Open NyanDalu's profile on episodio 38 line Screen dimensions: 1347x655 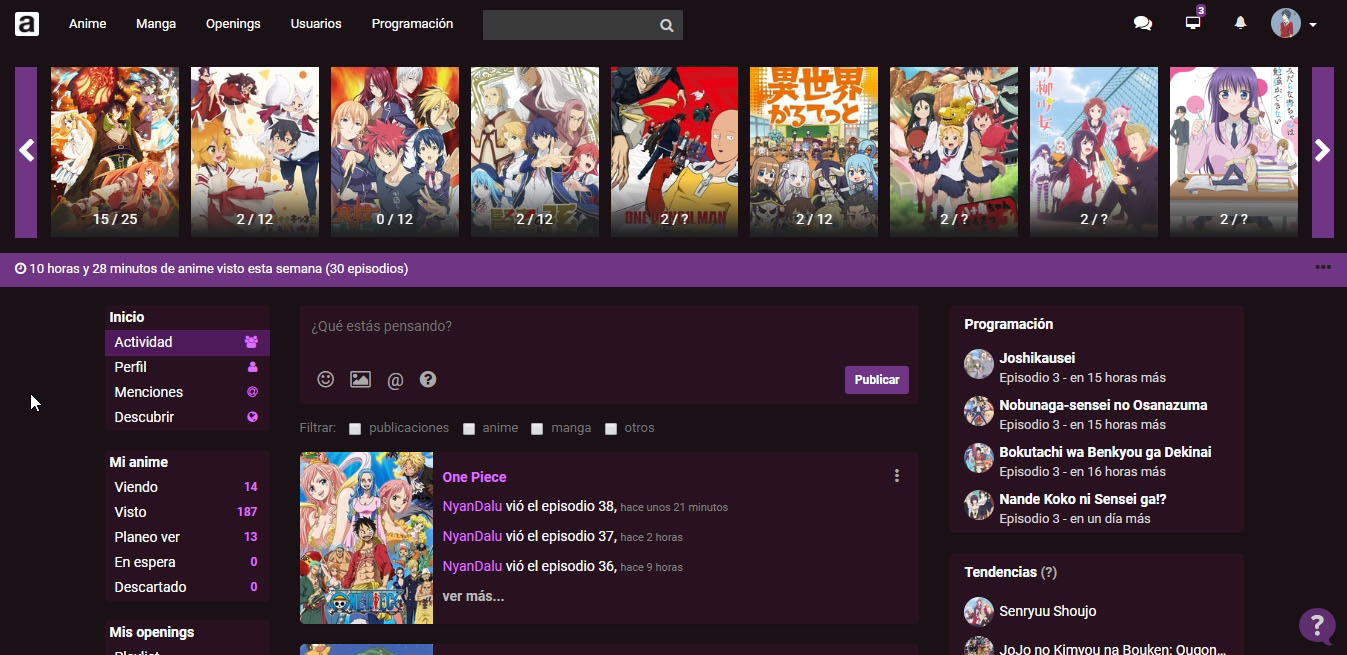coord(472,507)
